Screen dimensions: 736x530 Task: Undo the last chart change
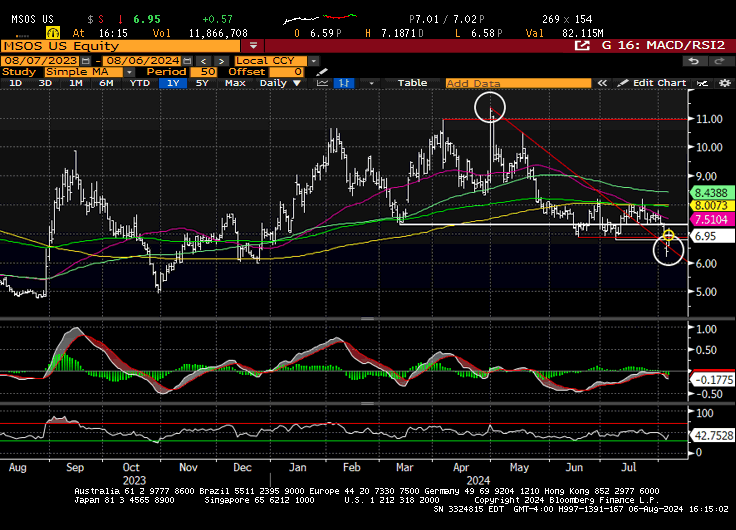[693, 61]
